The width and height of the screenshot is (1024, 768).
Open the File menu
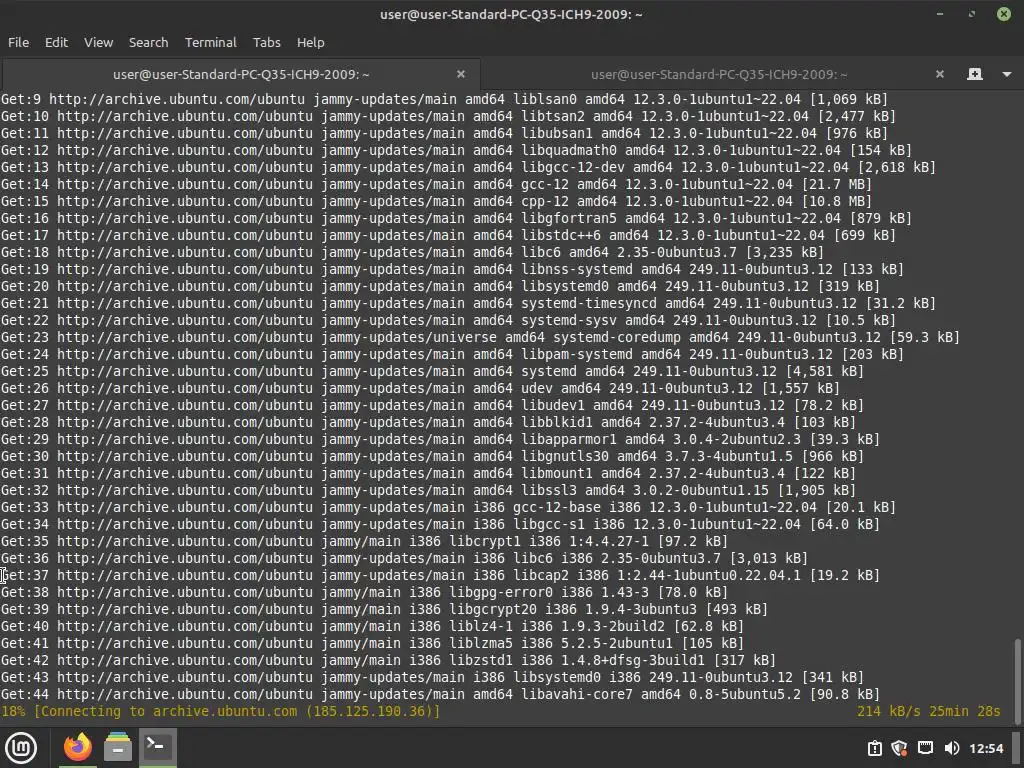point(18,42)
